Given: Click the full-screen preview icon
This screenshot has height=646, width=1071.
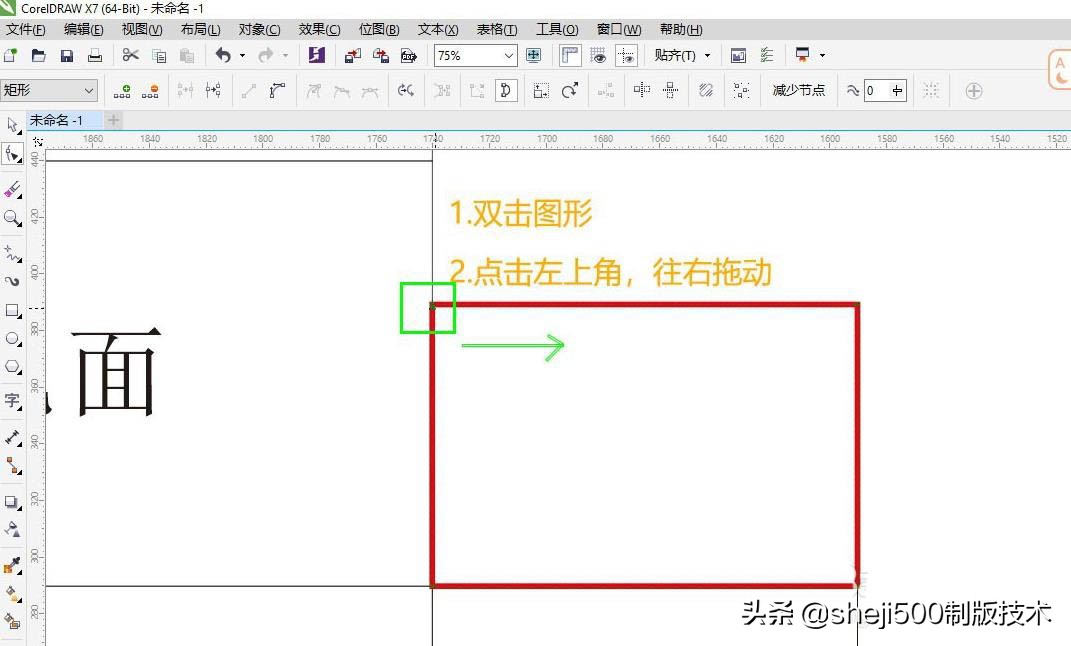Looking at the screenshot, I should click(533, 56).
